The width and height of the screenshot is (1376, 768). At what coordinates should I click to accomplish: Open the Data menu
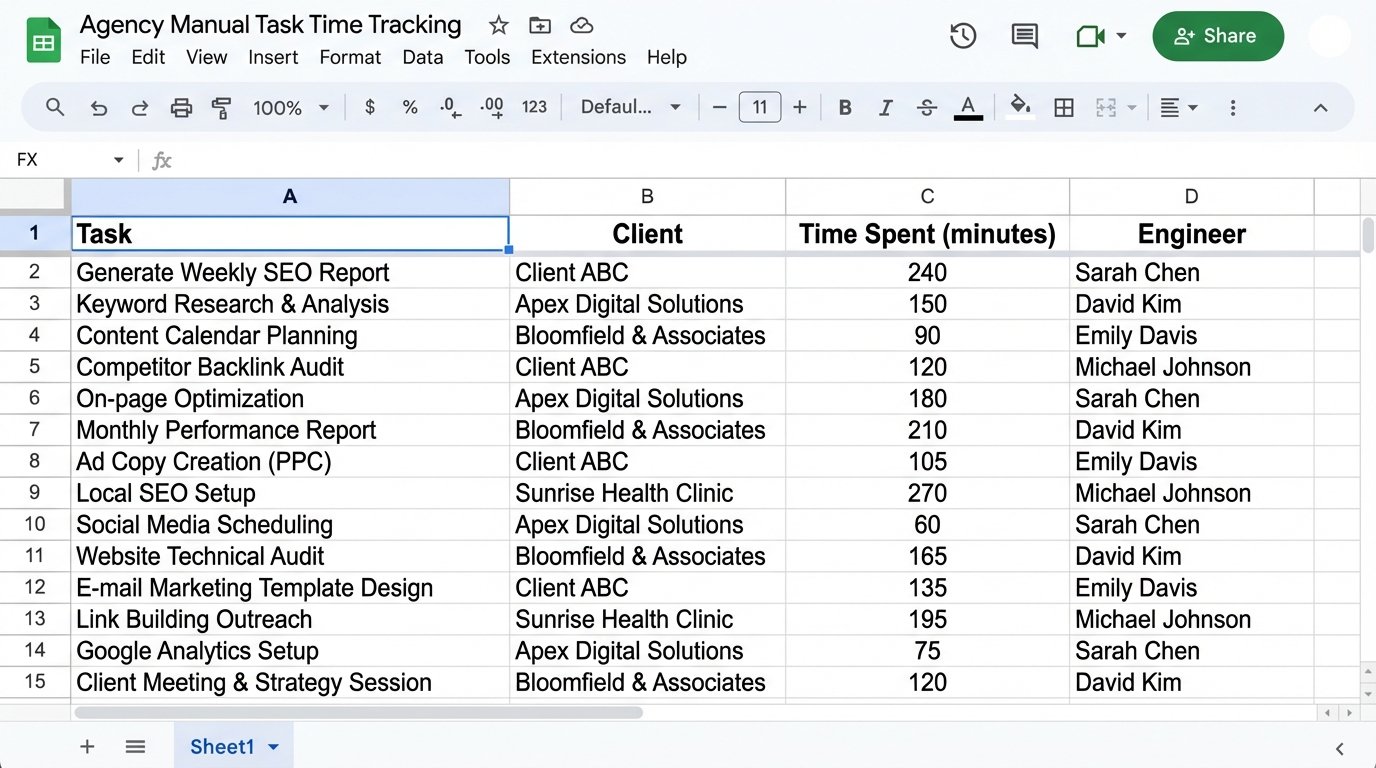(422, 57)
